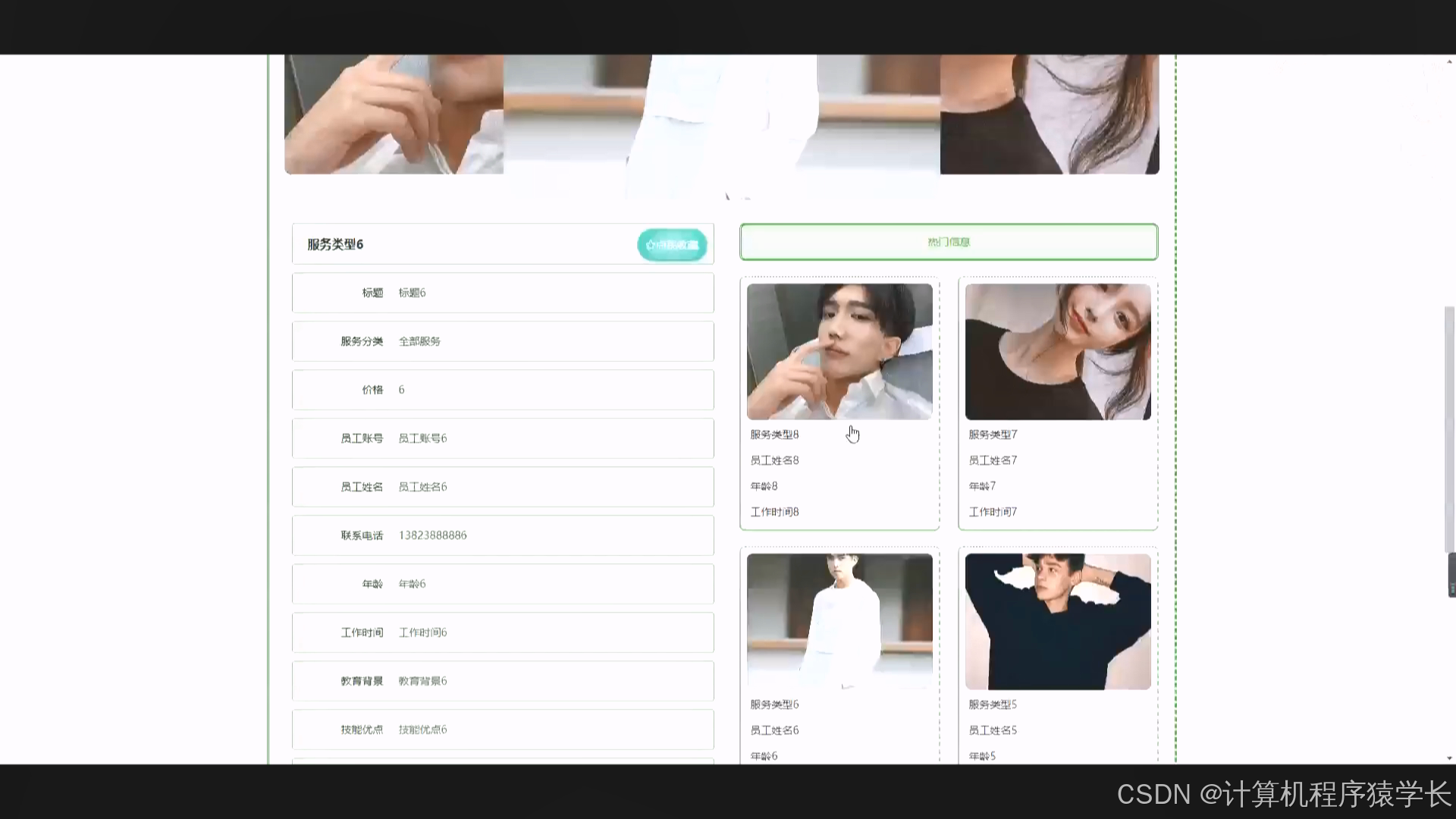Click the 技能优点6 detail row
Viewport: 1456px width, 819px height.
tap(502, 730)
